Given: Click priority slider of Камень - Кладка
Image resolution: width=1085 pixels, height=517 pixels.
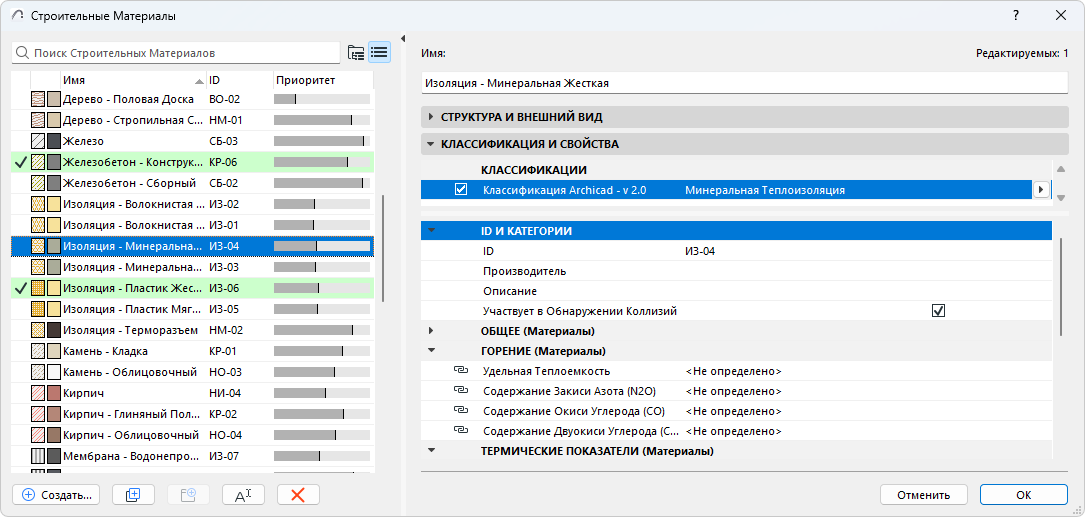Looking at the screenshot, I should (321, 351).
